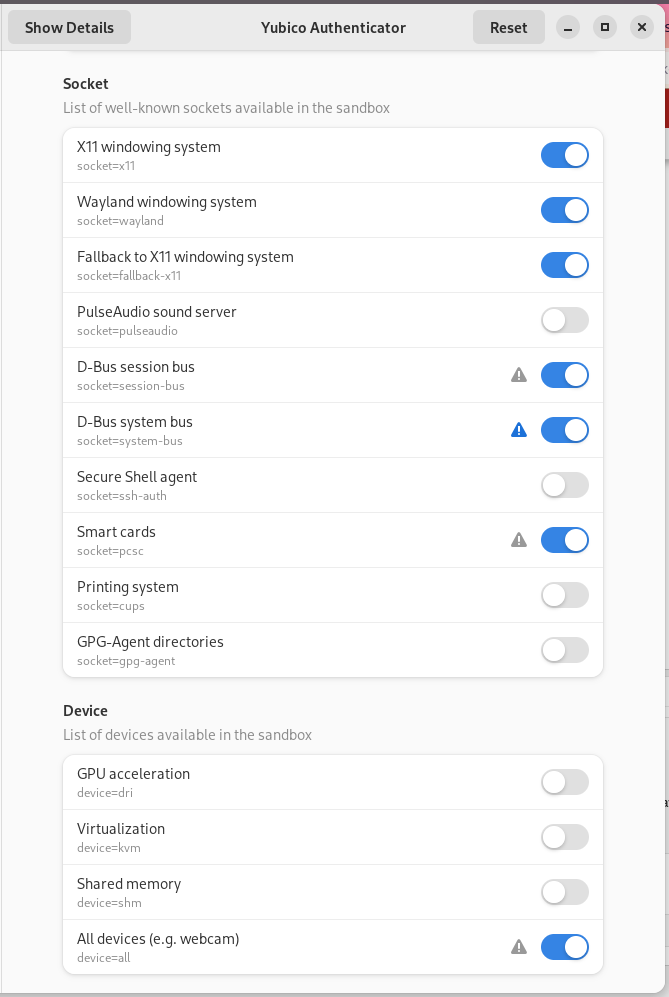Screen dimensions: 669x997
Task: Click the D-Bus session bus warning icon
Action: (518, 375)
